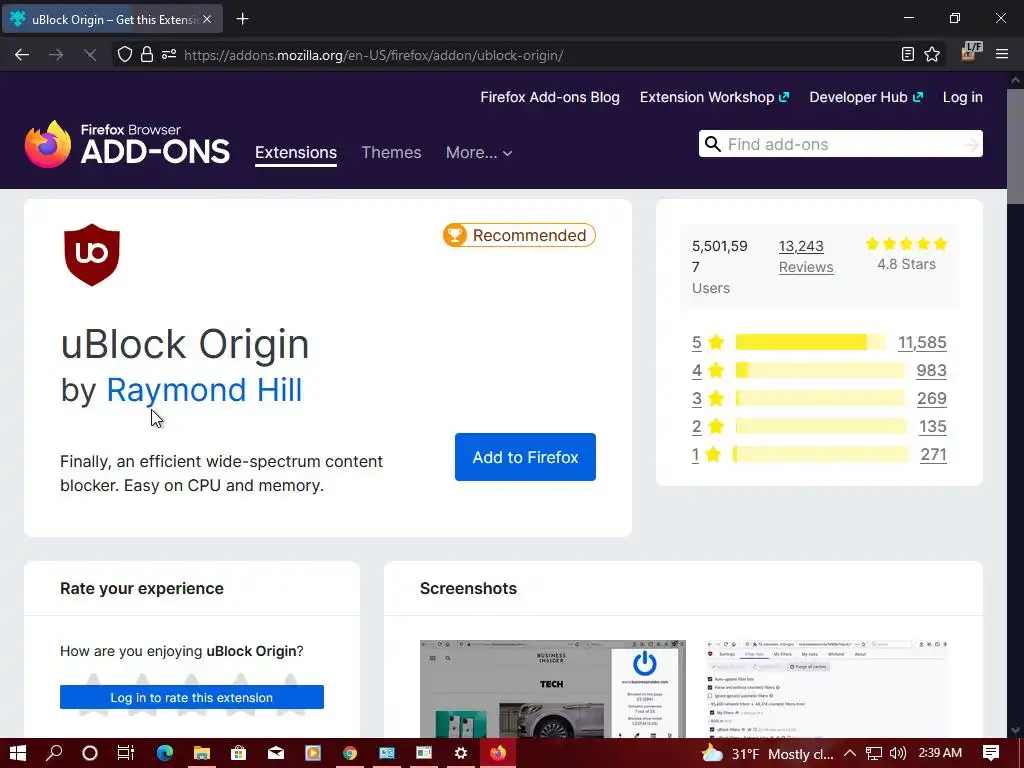Open the tracking protection shield icon
Viewport: 1024px width, 768px height.
[x=125, y=55]
